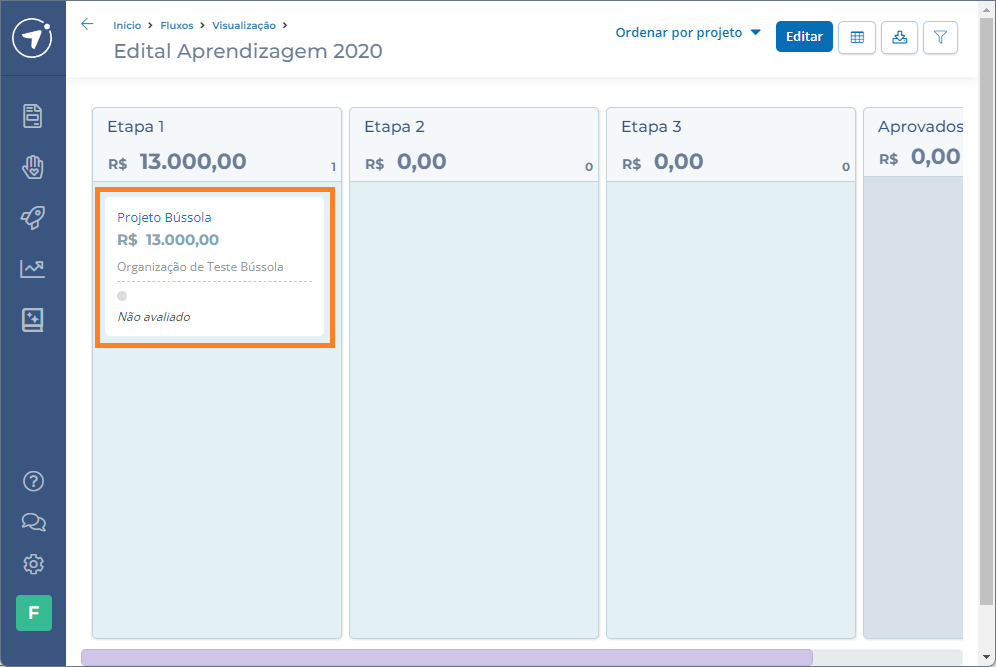
Task: Go to Fluxos breadcrumb link
Action: pyautogui.click(x=177, y=25)
